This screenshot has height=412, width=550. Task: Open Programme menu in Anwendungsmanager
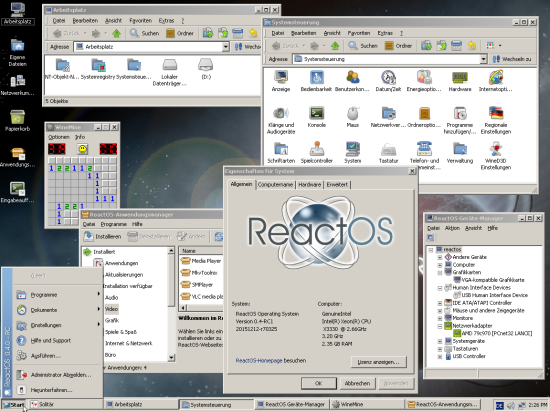pos(114,224)
